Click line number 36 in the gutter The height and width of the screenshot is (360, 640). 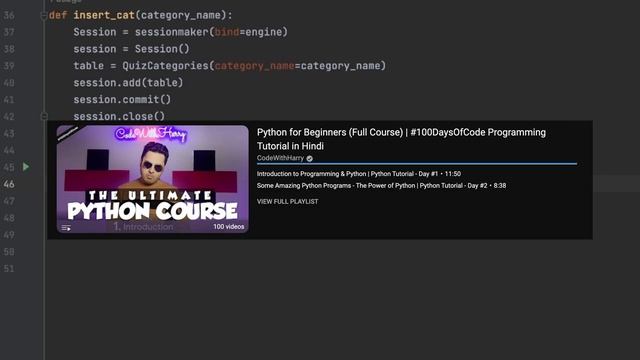9,16
